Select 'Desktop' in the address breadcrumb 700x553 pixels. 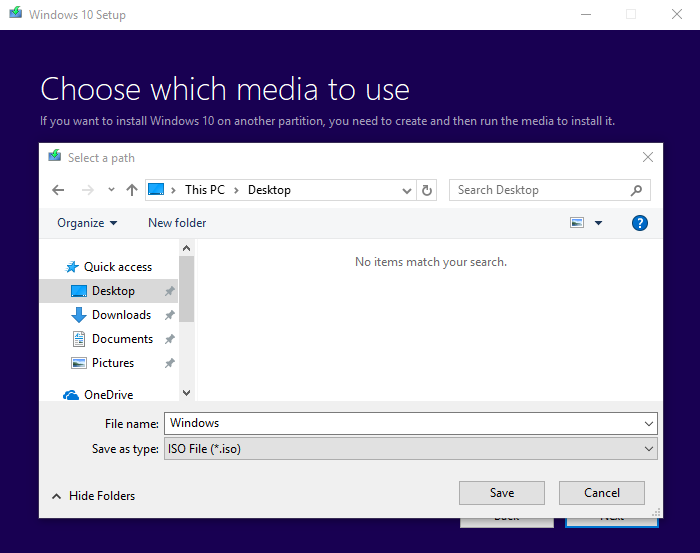pos(269,190)
